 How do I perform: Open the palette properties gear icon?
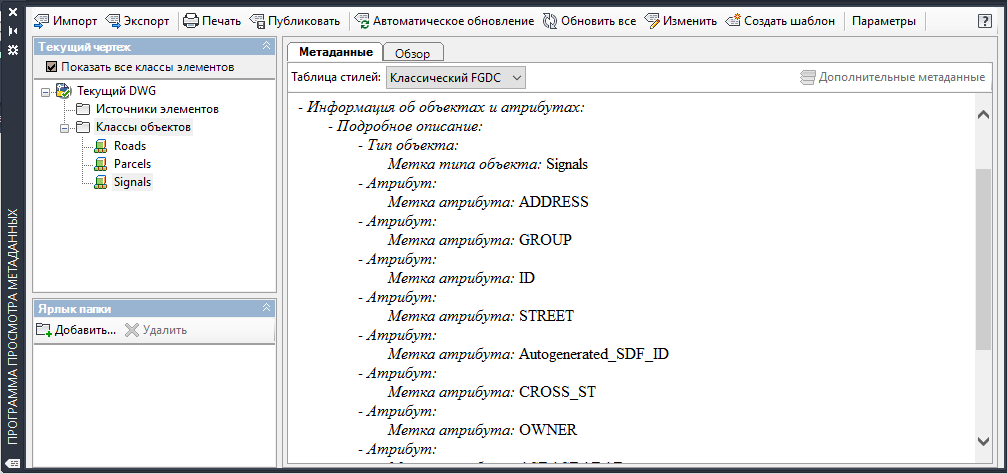(12, 50)
